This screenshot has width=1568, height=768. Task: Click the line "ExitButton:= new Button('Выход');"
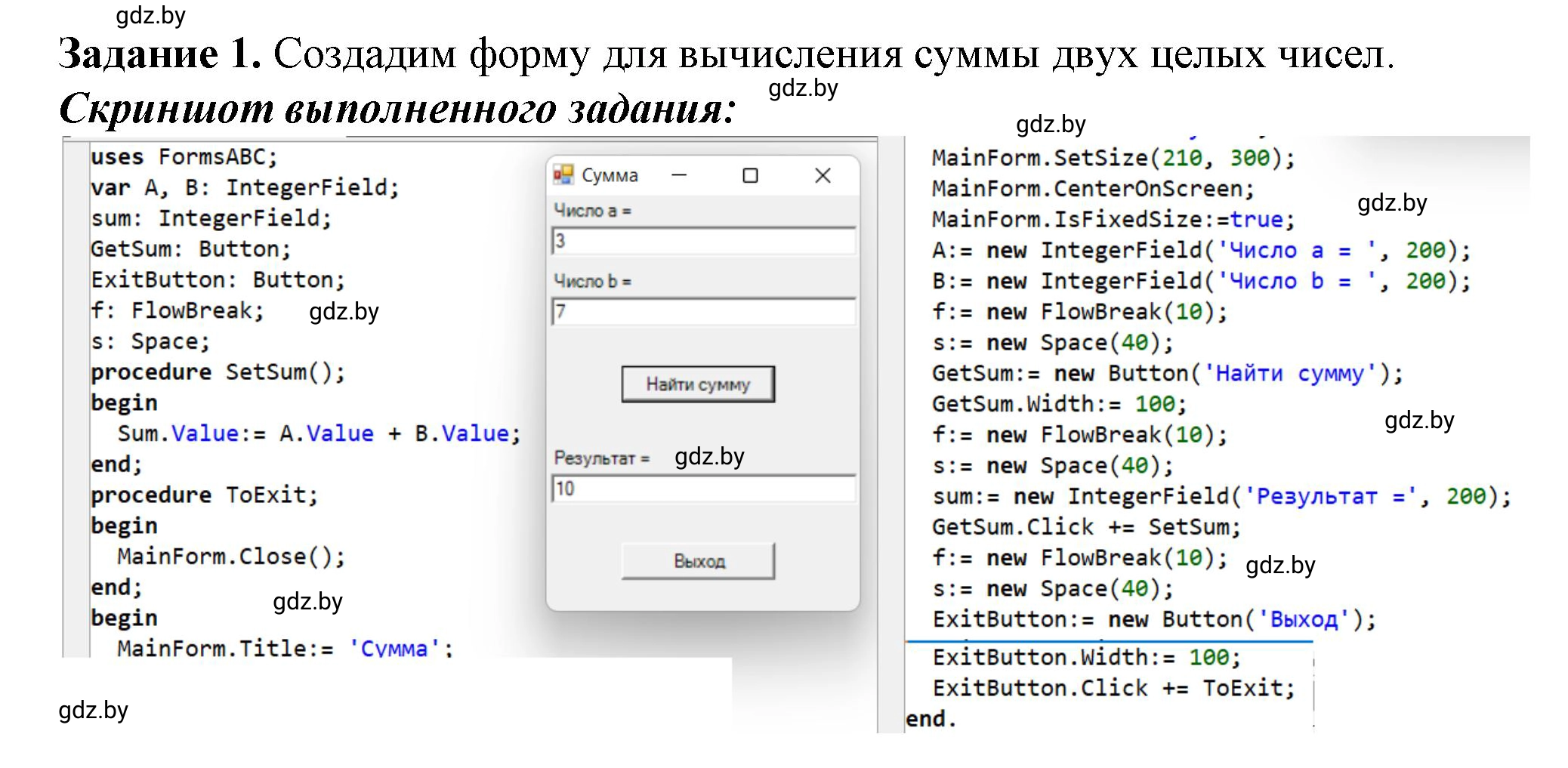point(1154,619)
